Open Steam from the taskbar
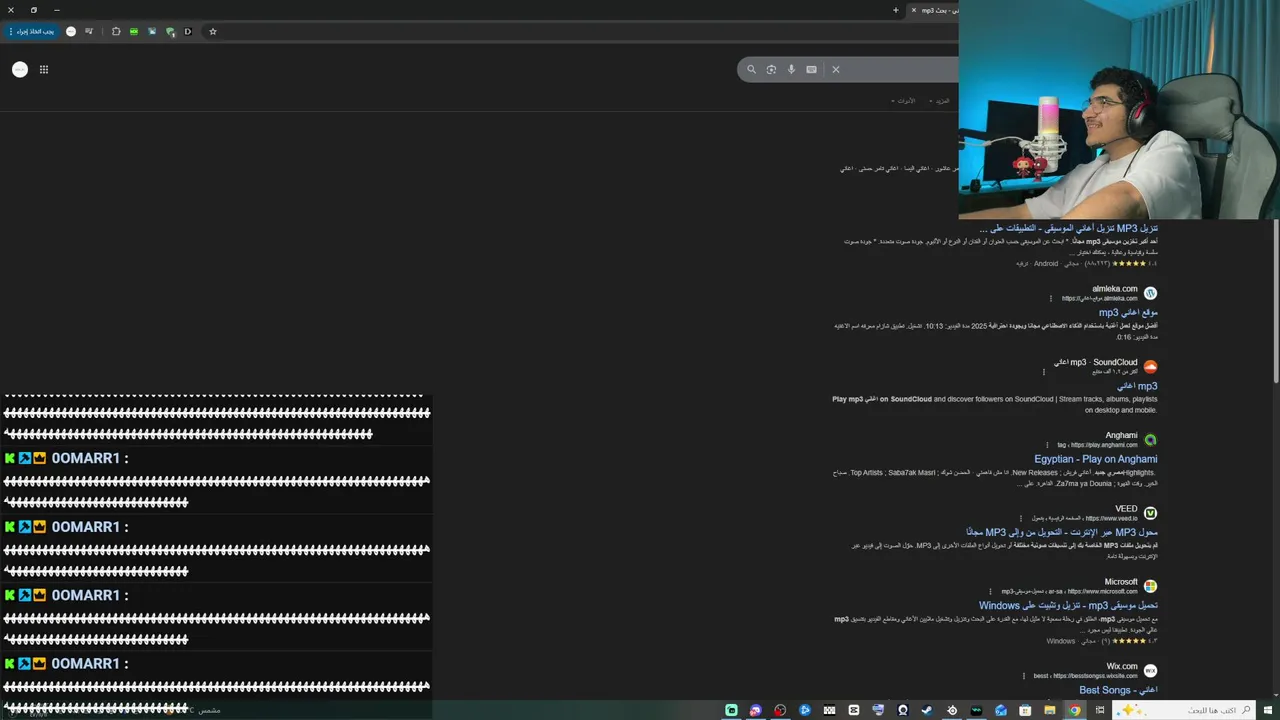Image resolution: width=1280 pixels, height=720 pixels. coord(927,710)
